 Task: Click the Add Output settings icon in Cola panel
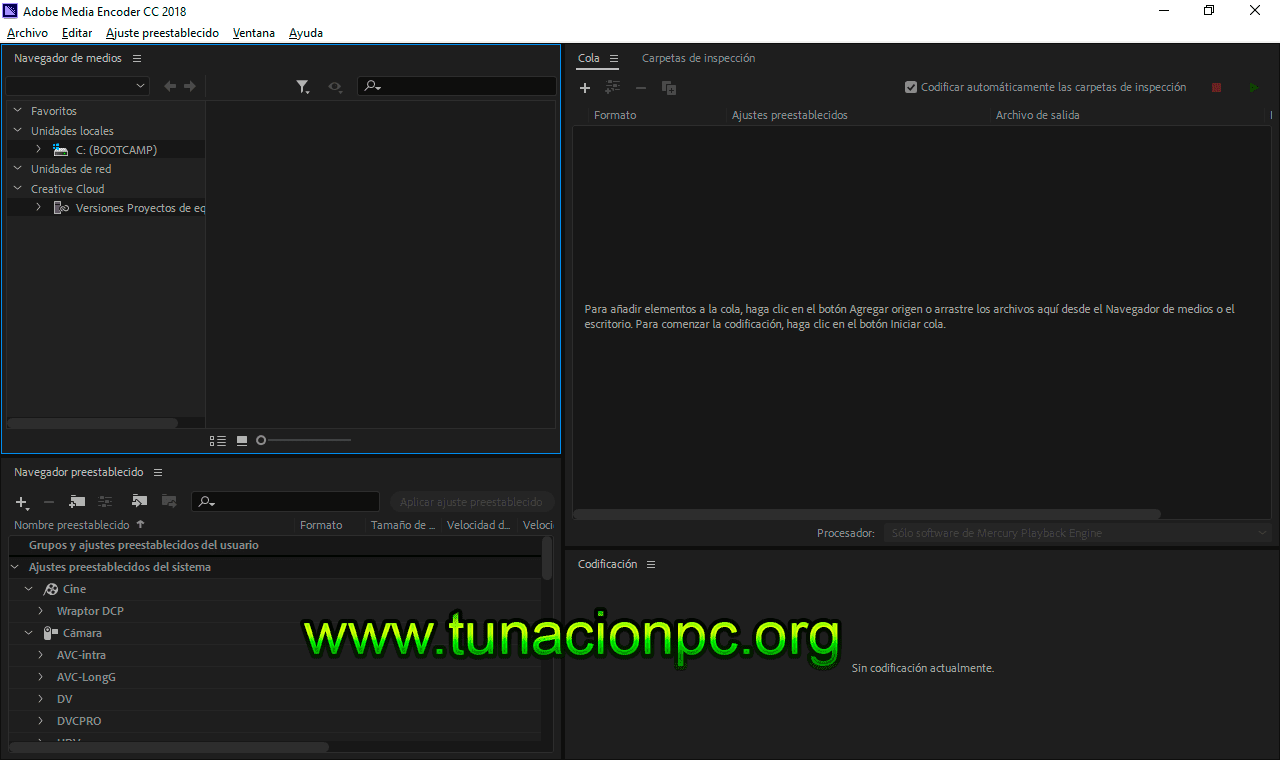[613, 88]
